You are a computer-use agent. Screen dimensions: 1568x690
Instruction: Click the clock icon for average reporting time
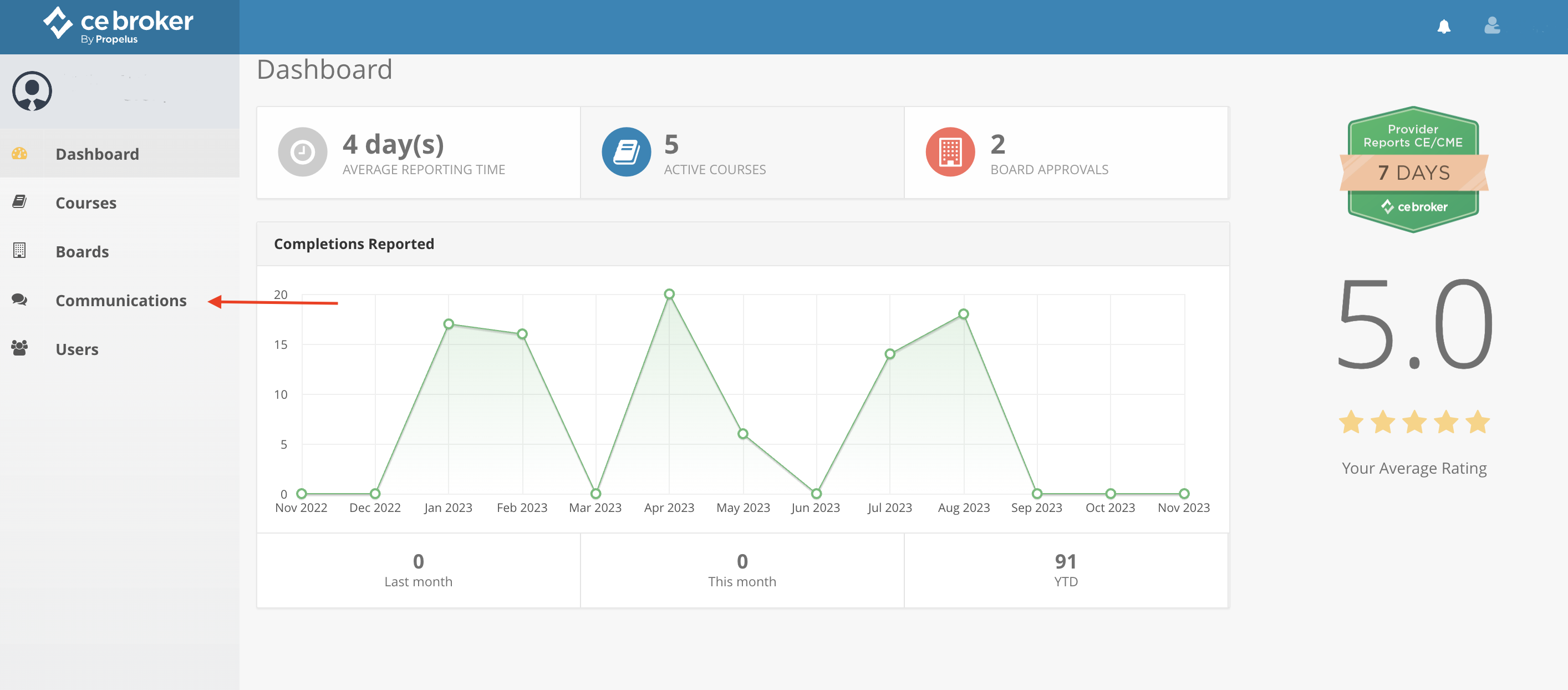click(302, 152)
